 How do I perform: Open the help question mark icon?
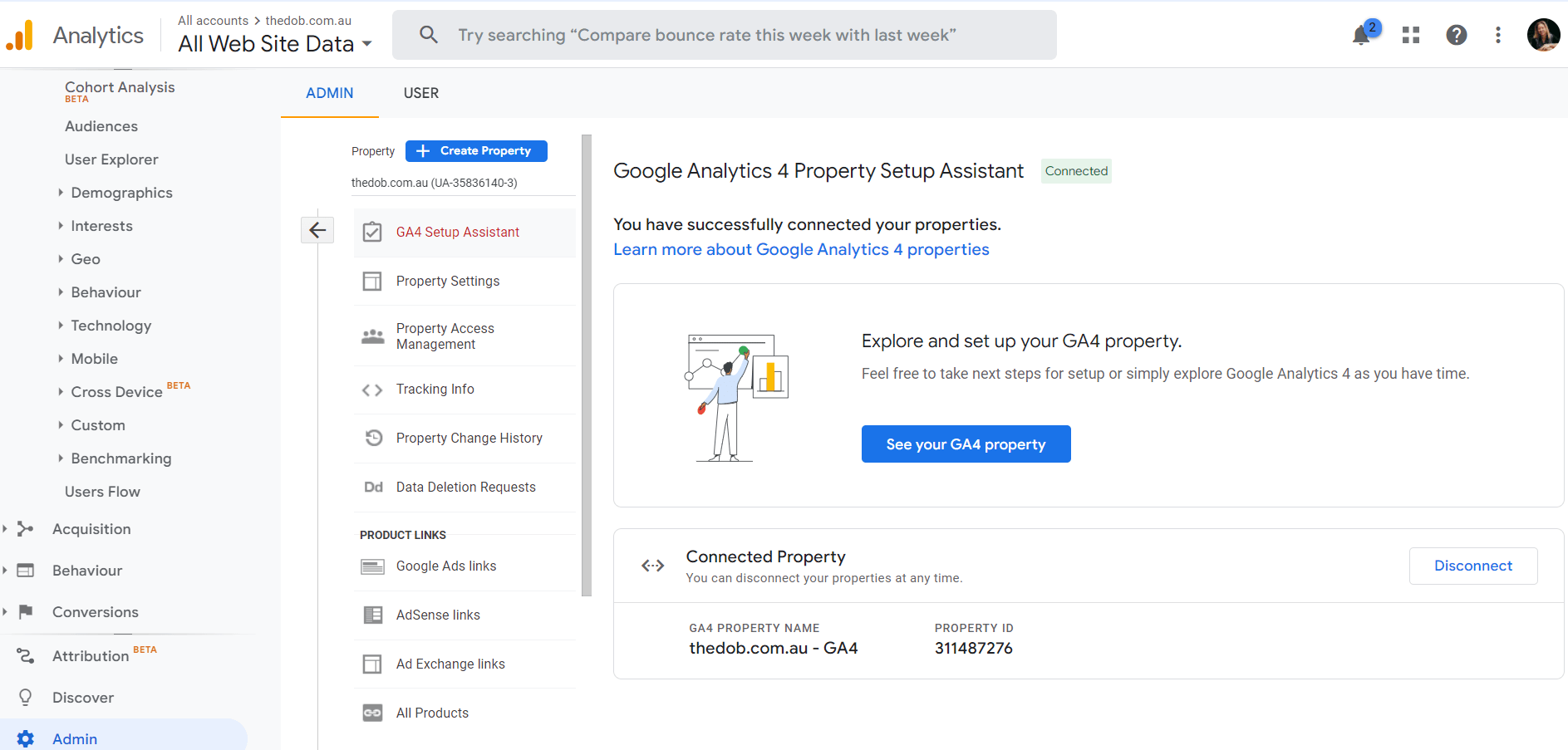1457,35
